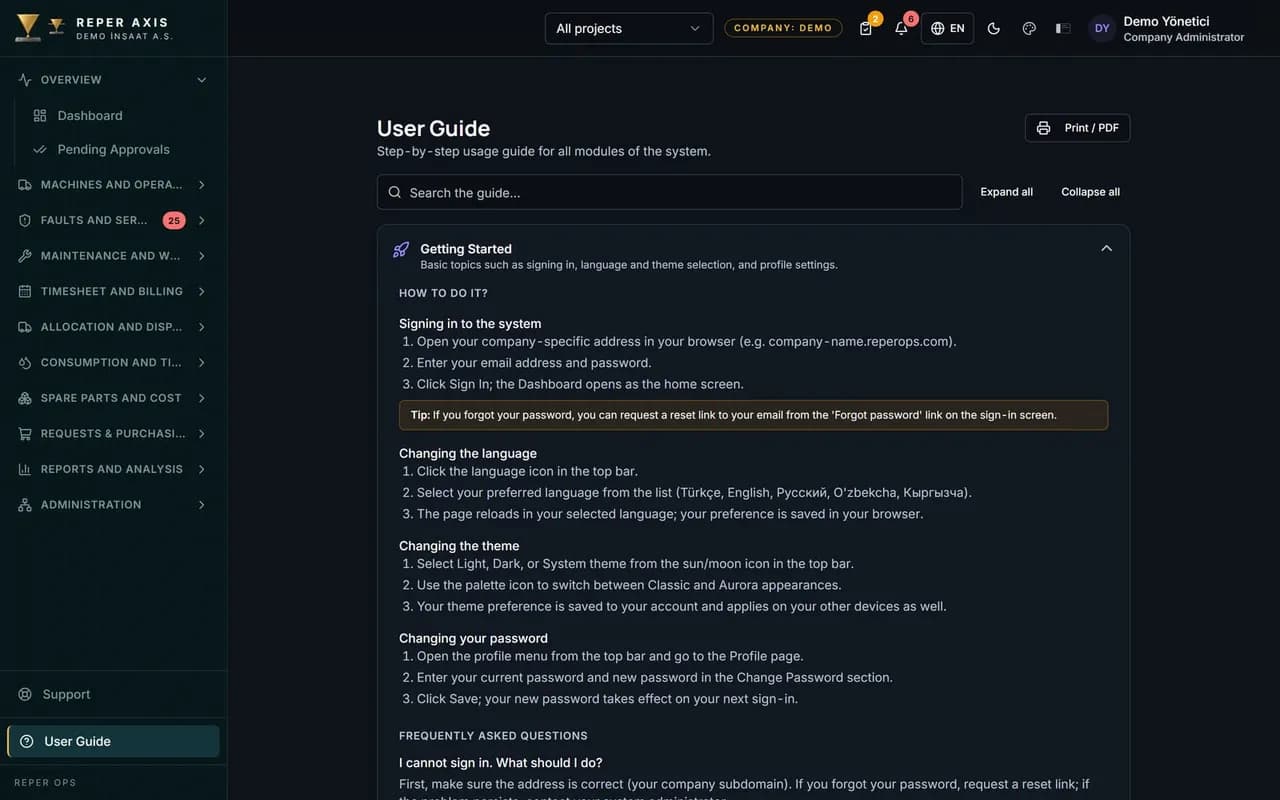Viewport: 1280px width, 800px height.
Task: Open the palette appearance icon
Action: [1029, 28]
